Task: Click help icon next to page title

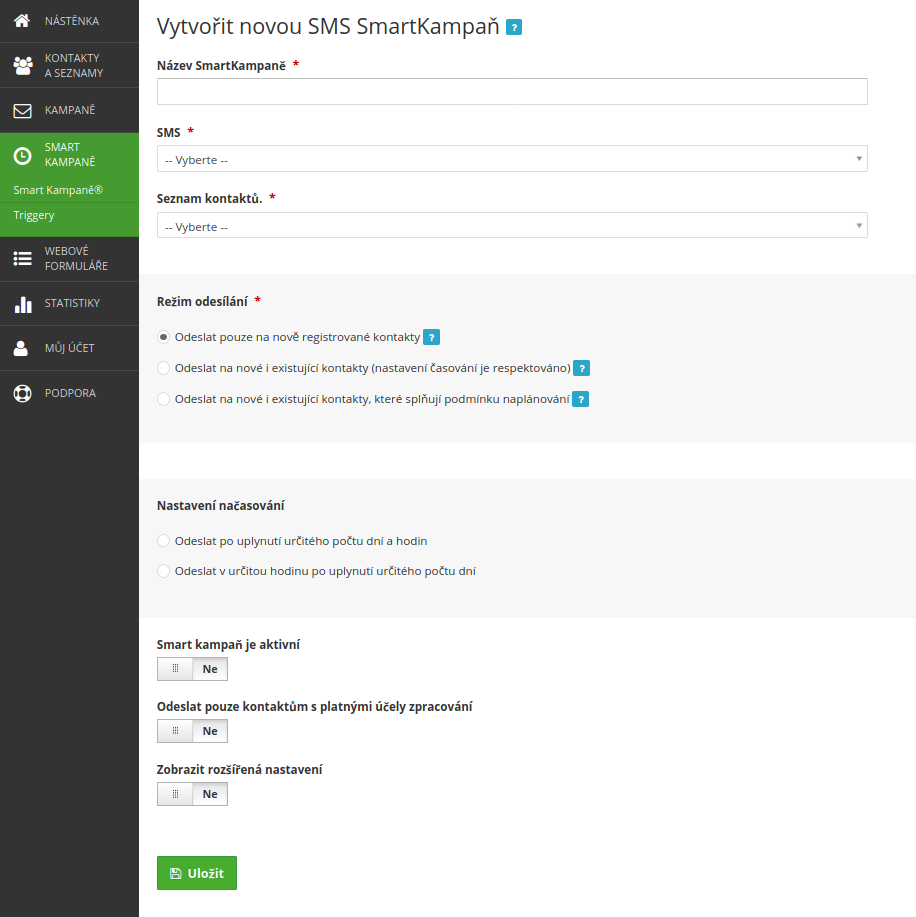Action: point(514,27)
